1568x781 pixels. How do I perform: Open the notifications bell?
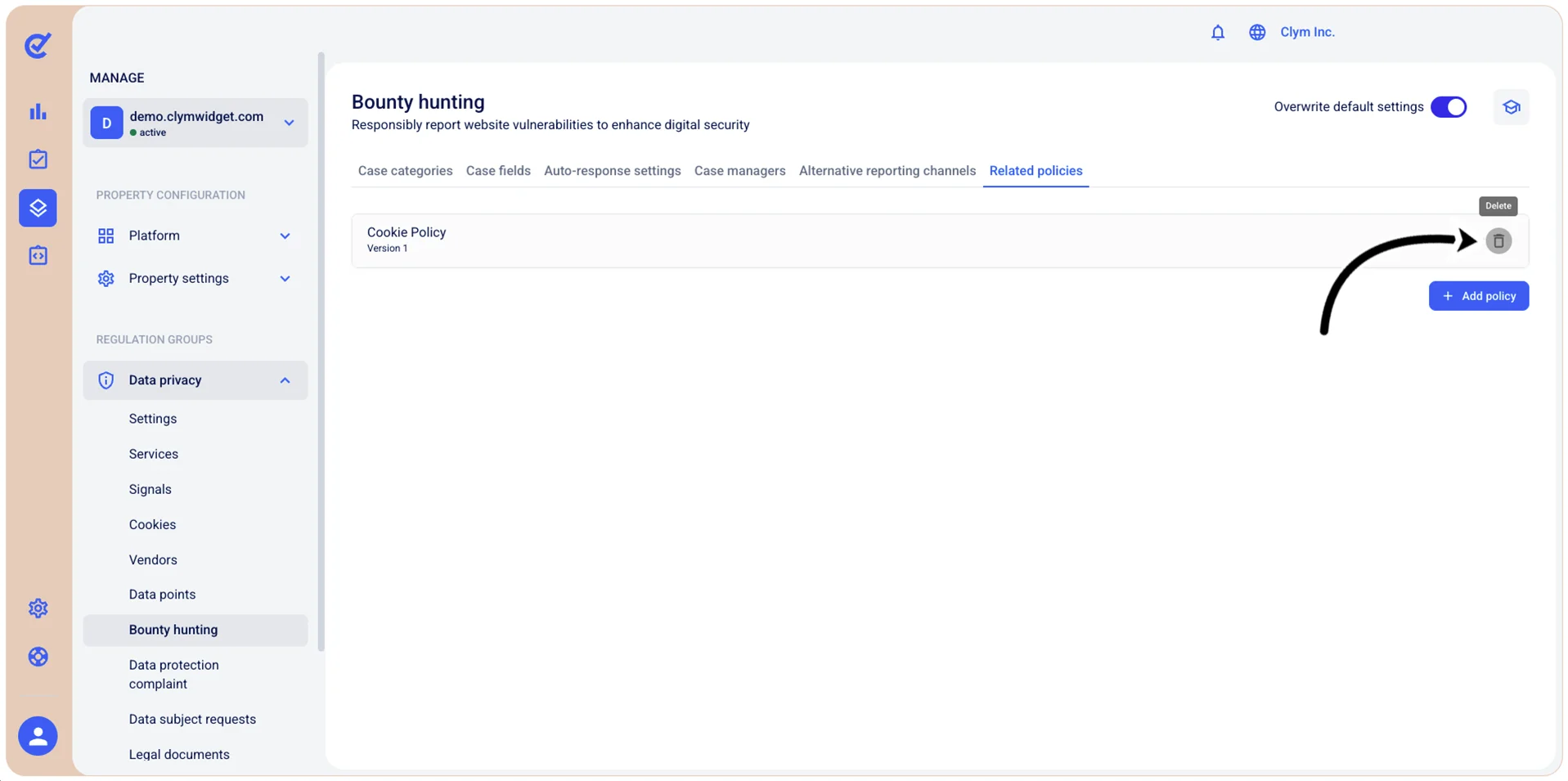(1218, 32)
